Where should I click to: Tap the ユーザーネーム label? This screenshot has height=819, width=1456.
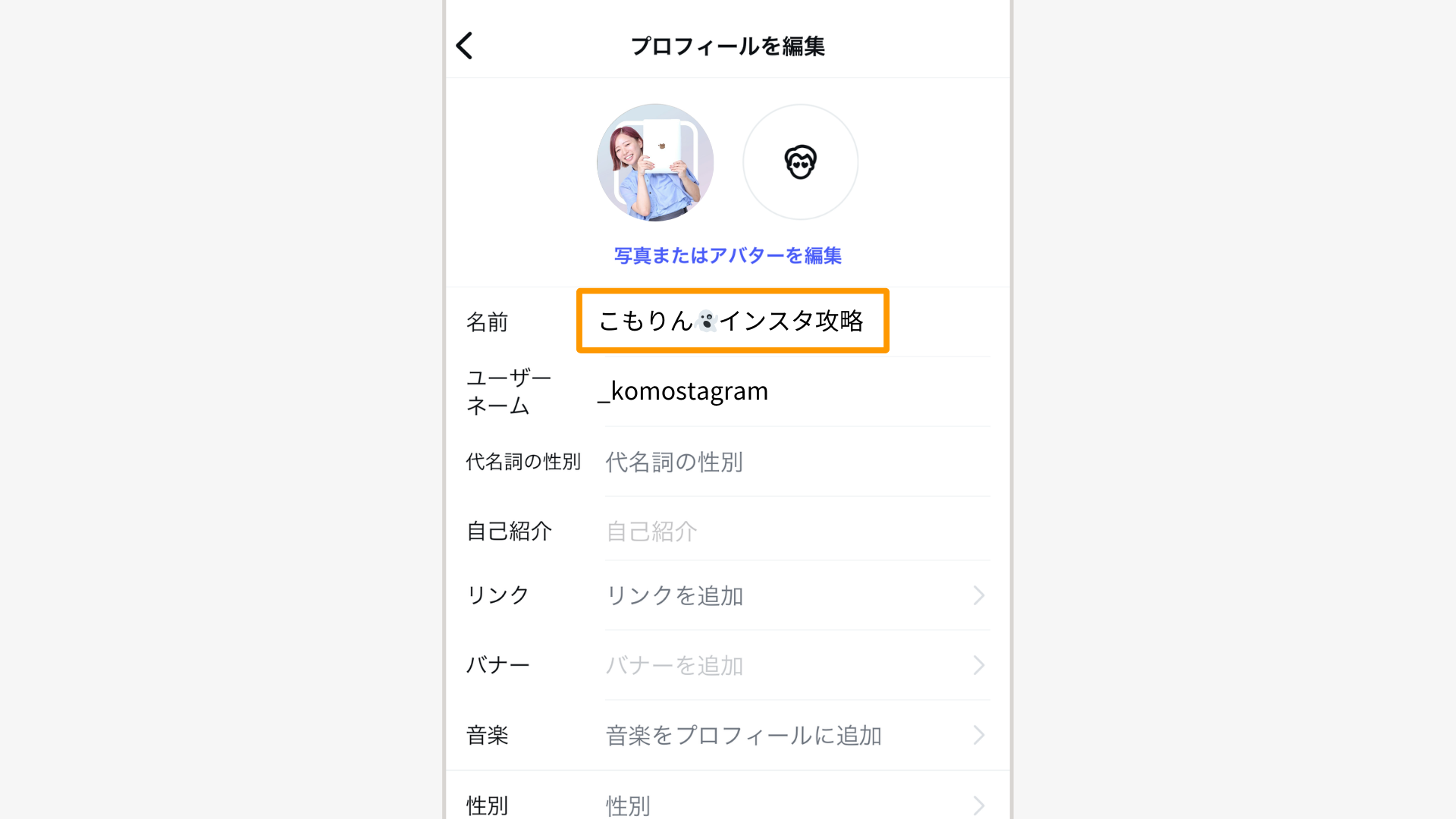pyautogui.click(x=508, y=391)
